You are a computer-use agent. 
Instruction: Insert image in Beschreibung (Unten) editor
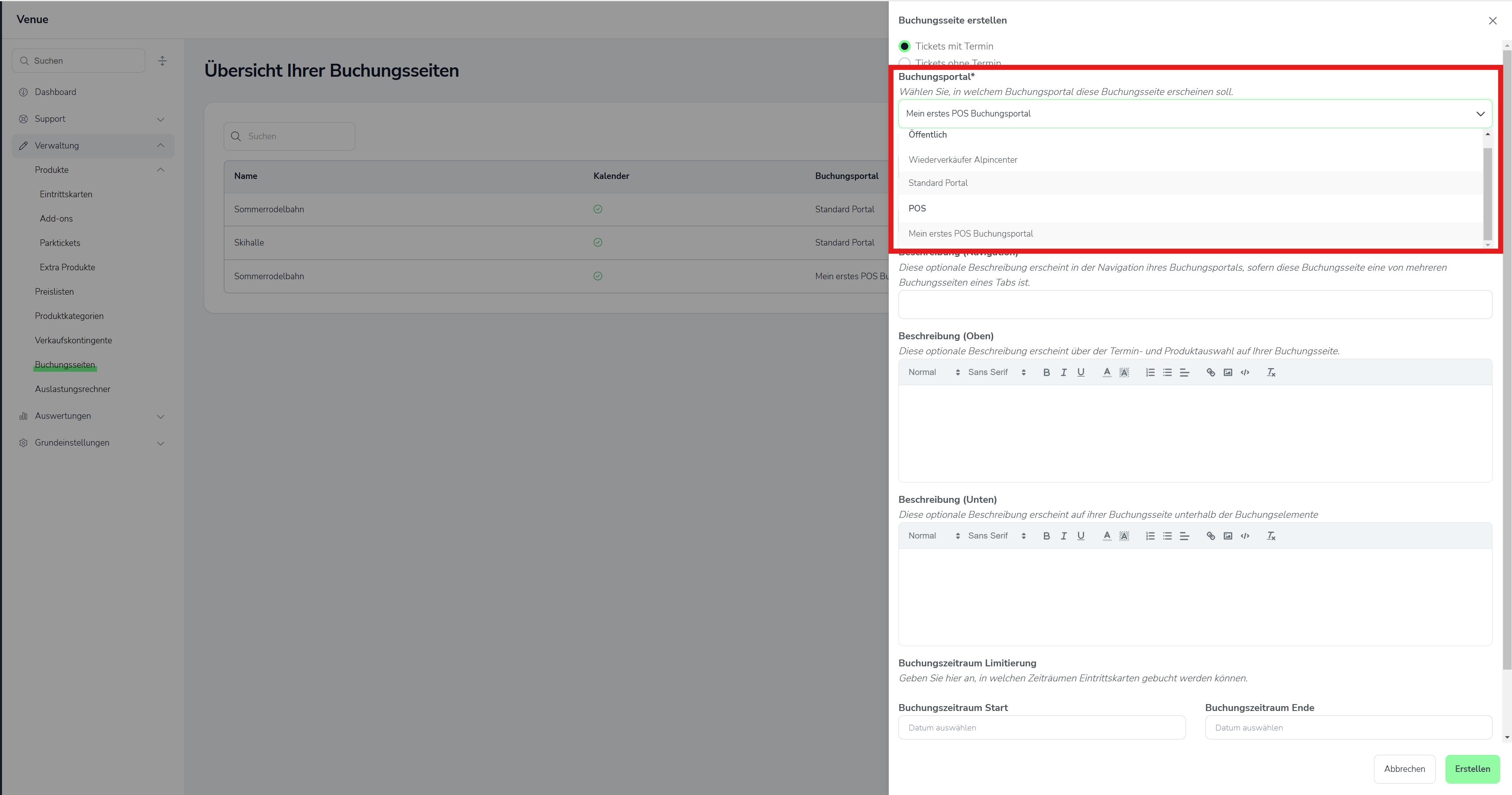1227,536
